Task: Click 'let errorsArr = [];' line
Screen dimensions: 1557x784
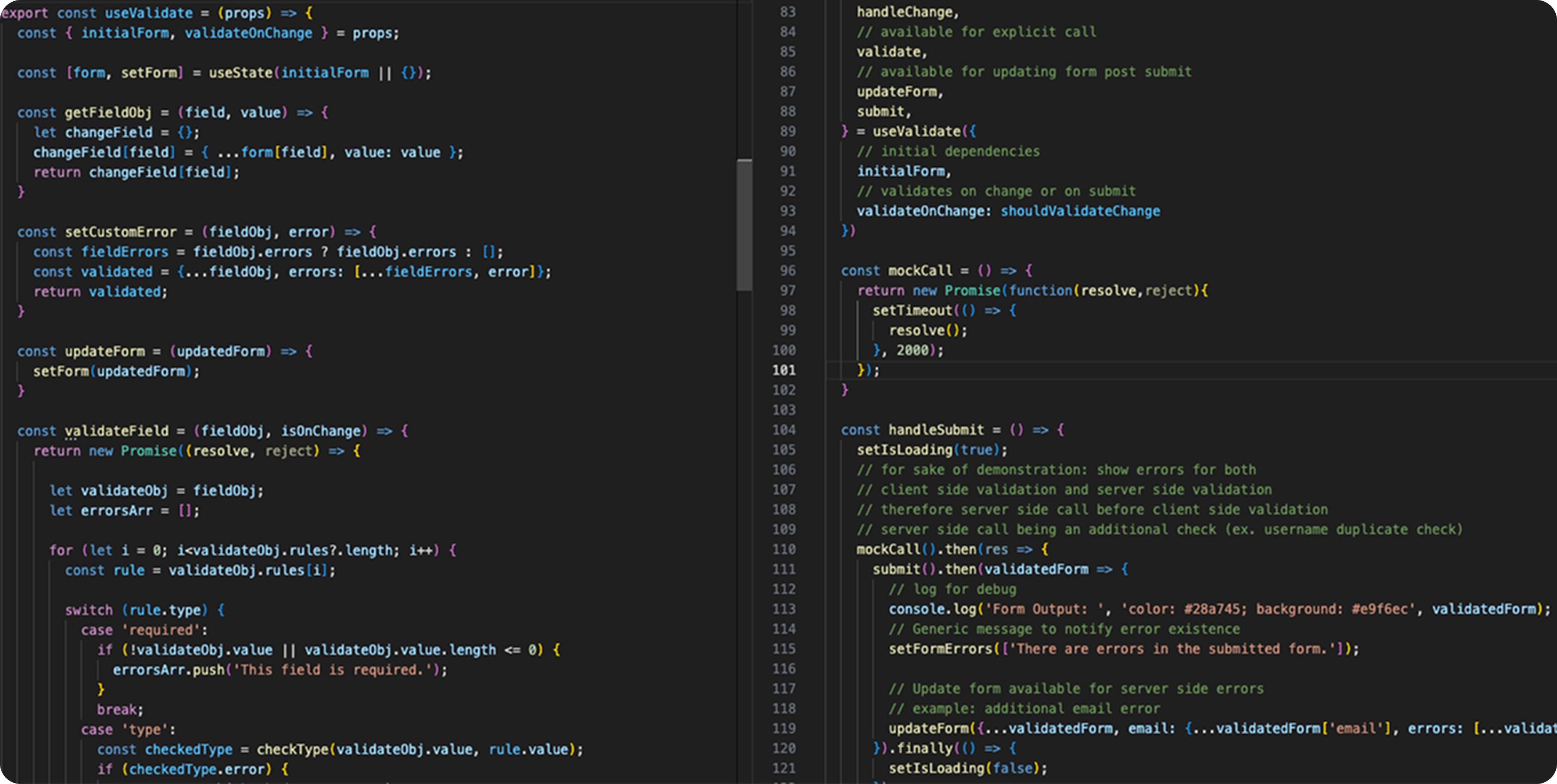Action: click(x=125, y=511)
